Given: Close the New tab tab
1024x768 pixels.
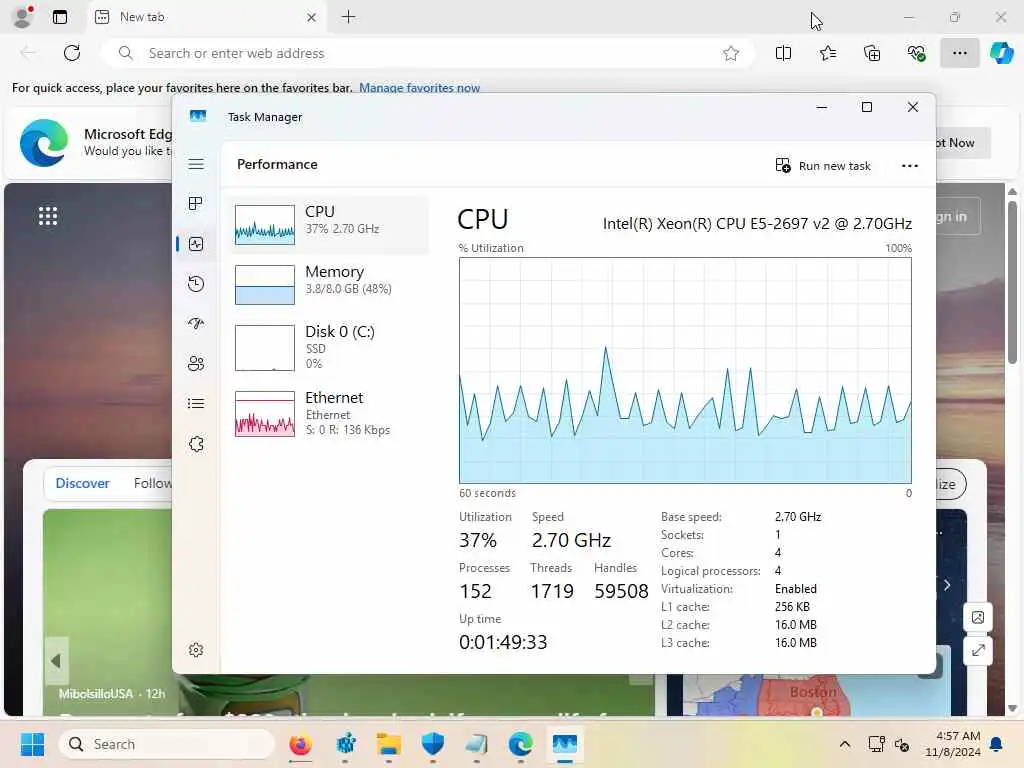Looking at the screenshot, I should pyautogui.click(x=312, y=17).
